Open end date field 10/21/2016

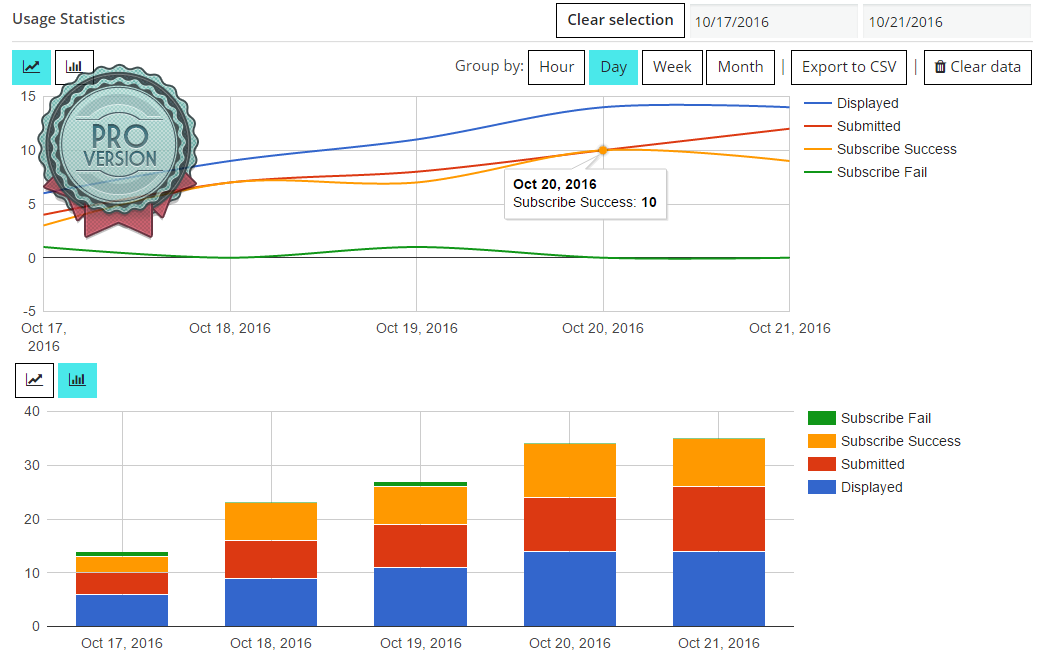(946, 21)
